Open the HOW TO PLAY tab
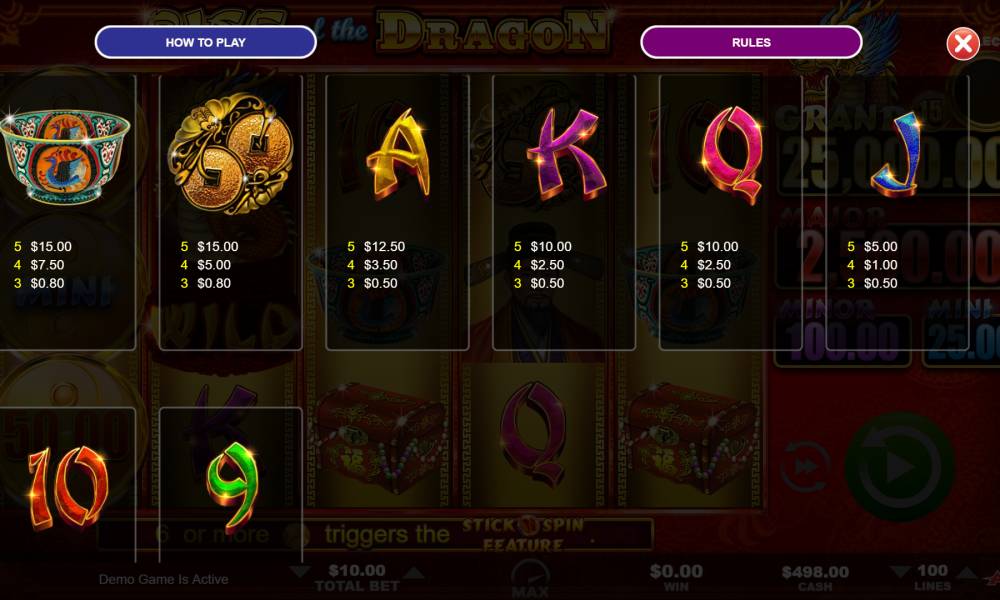 [x=205, y=42]
